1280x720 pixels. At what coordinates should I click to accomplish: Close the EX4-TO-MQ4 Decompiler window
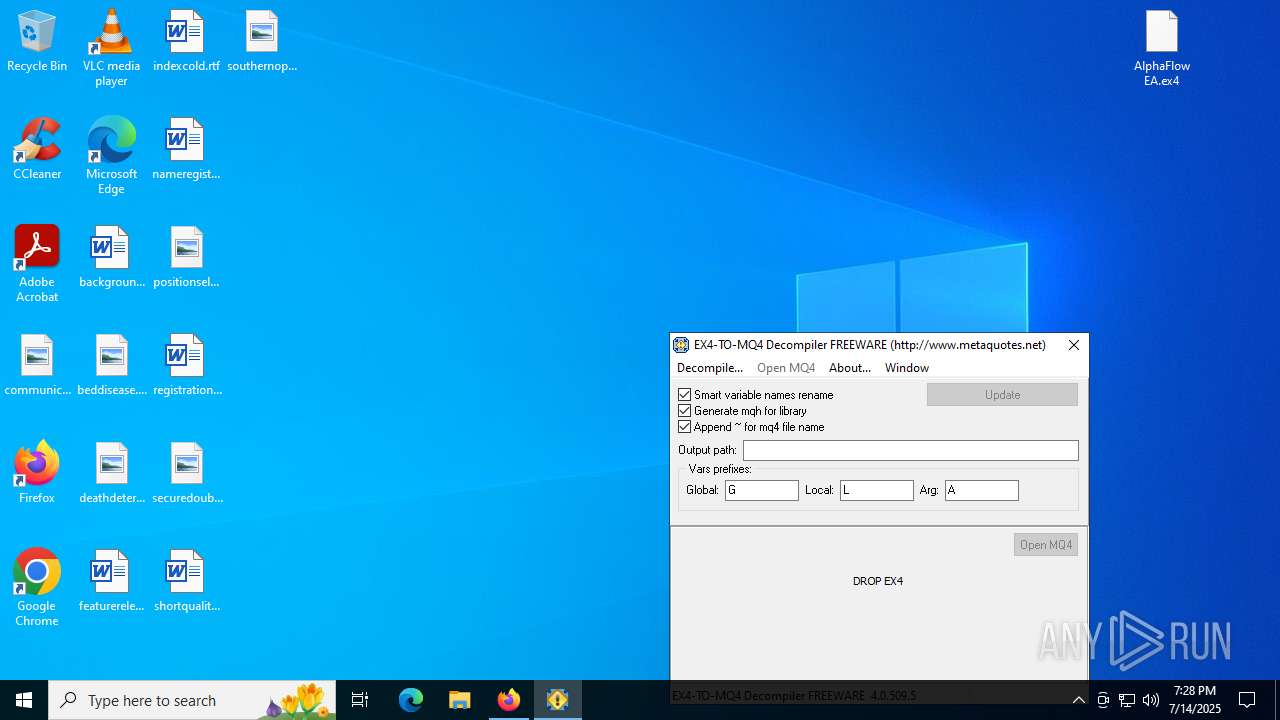coord(1074,345)
